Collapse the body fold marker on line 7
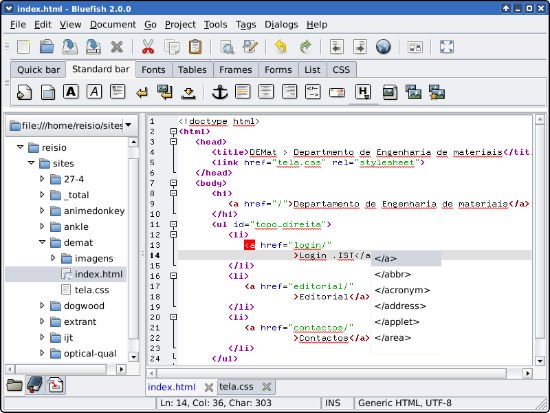Image resolution: width=550 pixels, height=413 pixels. click(173, 183)
